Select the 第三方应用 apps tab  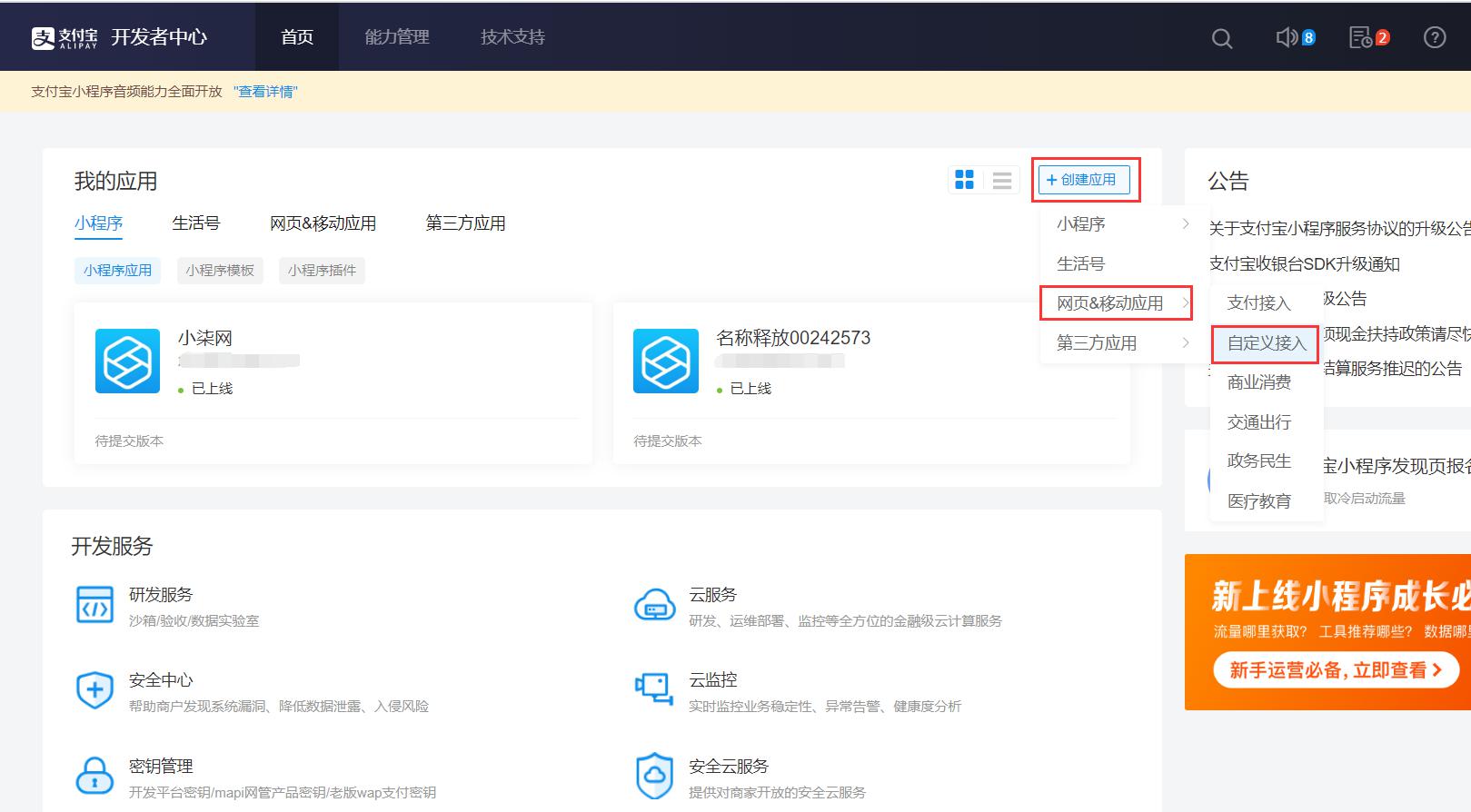(466, 223)
